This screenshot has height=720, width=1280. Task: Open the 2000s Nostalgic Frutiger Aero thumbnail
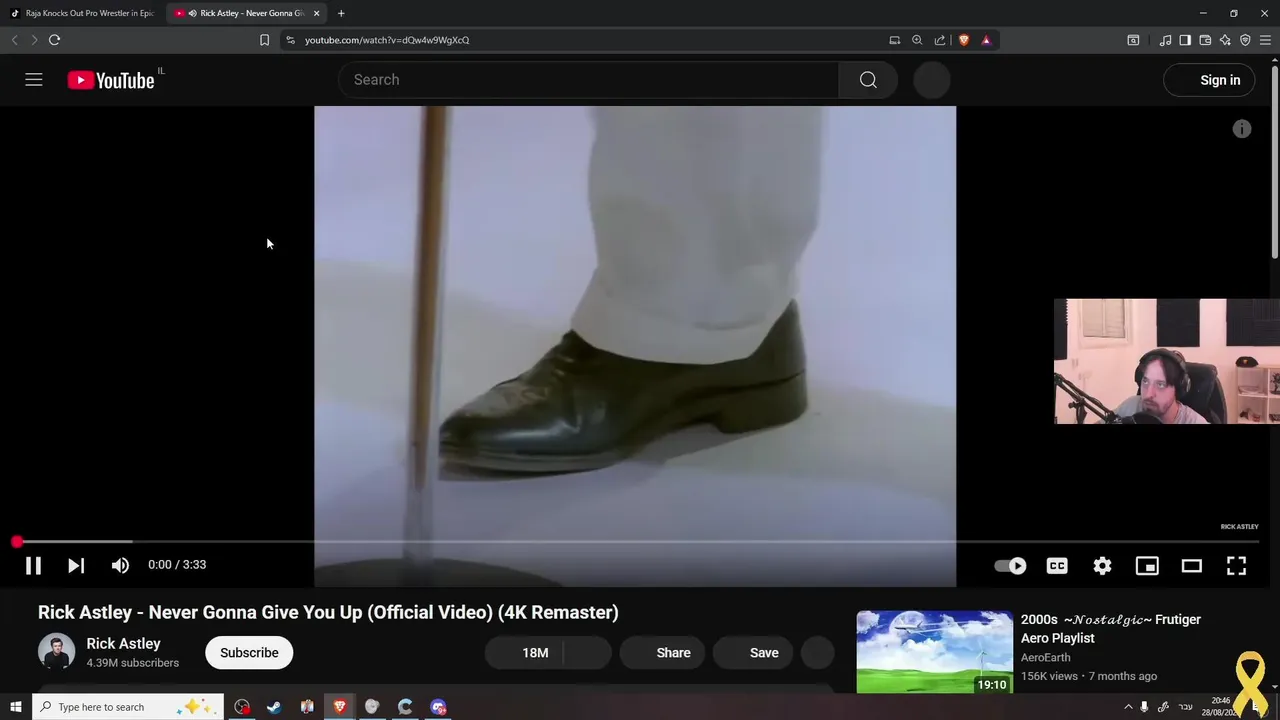pyautogui.click(x=934, y=652)
